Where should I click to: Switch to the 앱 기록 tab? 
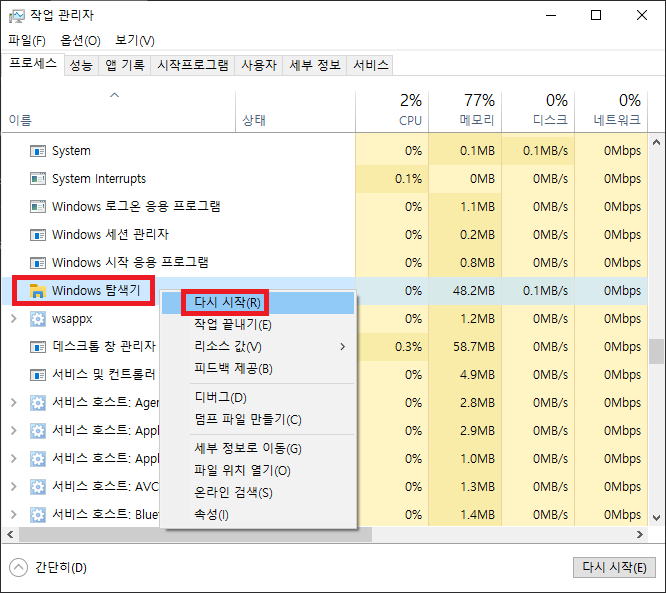[124, 65]
